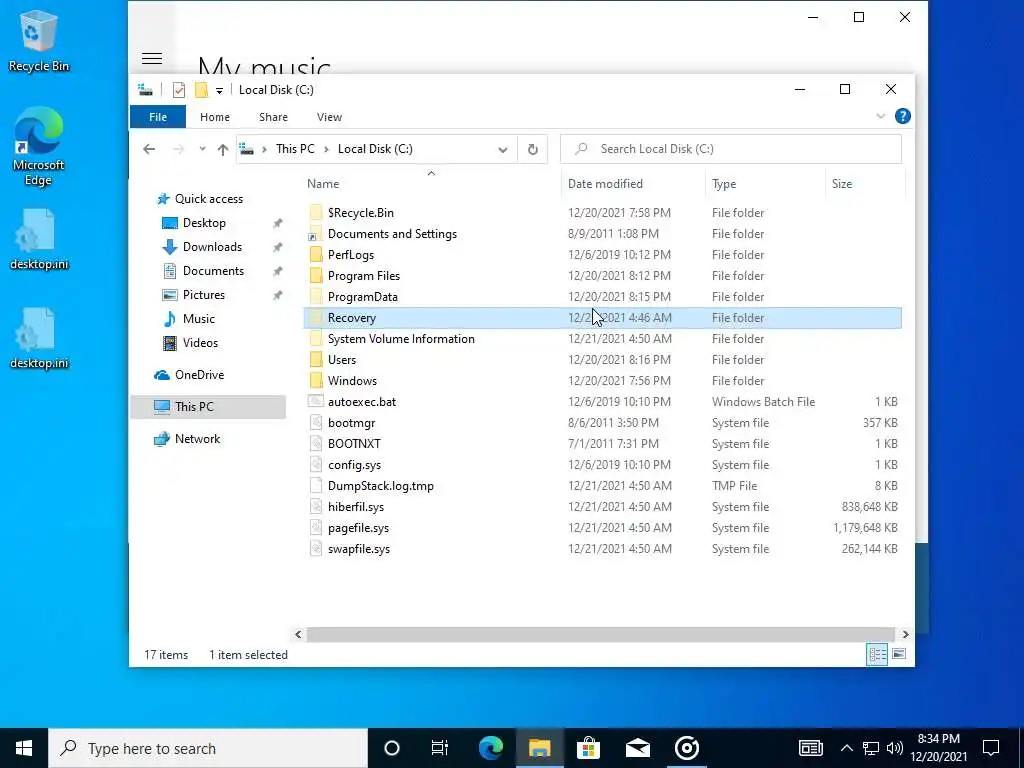This screenshot has width=1024, height=768.
Task: Click the New folder quick access icon
Action: click(x=202, y=90)
